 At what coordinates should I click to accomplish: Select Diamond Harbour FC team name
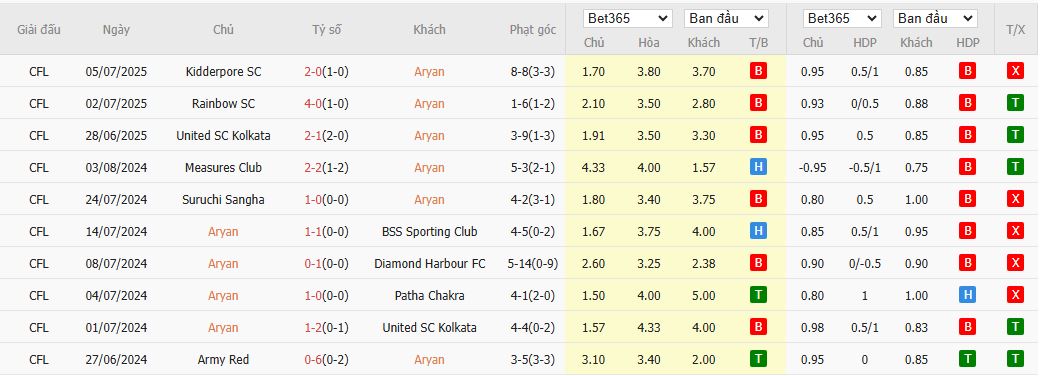point(430,264)
